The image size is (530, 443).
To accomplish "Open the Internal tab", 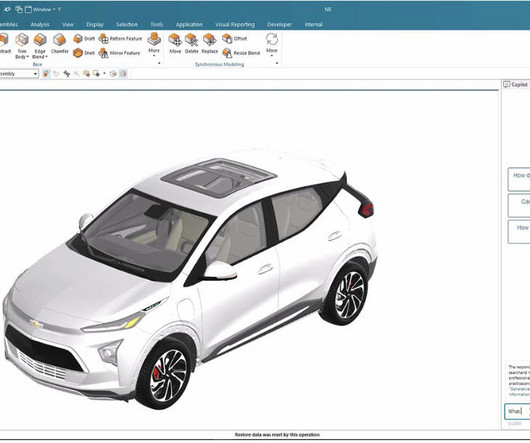I will (x=313, y=24).
